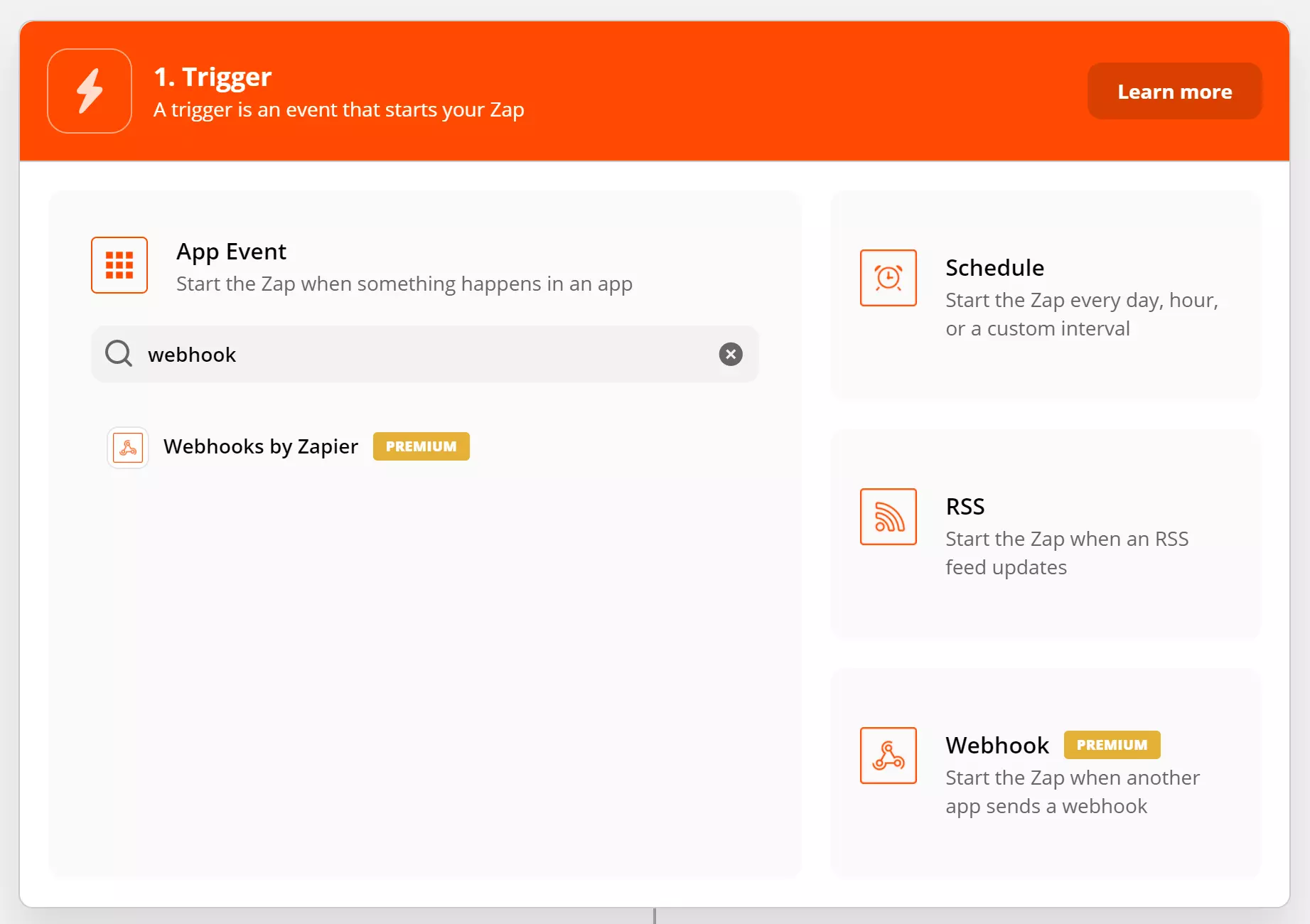The height and width of the screenshot is (924, 1310).
Task: Click 'Start the Zap when an RSS' description
Action: tap(1067, 553)
